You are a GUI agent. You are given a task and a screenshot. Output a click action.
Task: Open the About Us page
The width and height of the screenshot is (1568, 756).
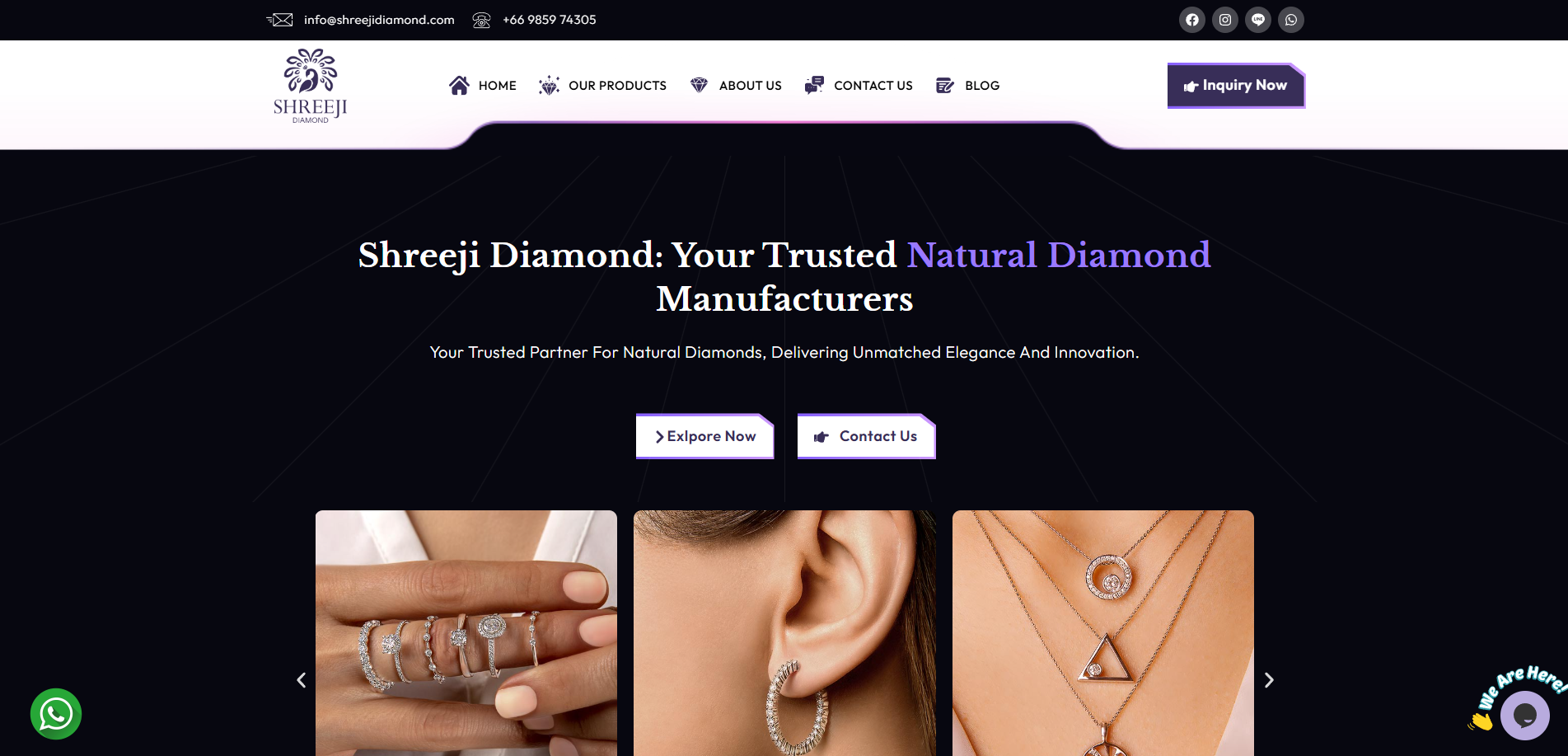point(736,86)
